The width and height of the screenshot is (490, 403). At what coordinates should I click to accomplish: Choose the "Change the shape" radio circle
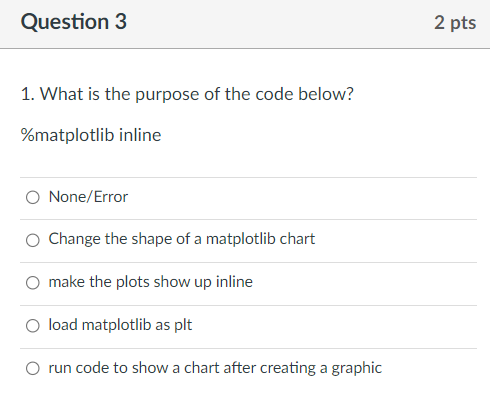pyautogui.click(x=33, y=240)
